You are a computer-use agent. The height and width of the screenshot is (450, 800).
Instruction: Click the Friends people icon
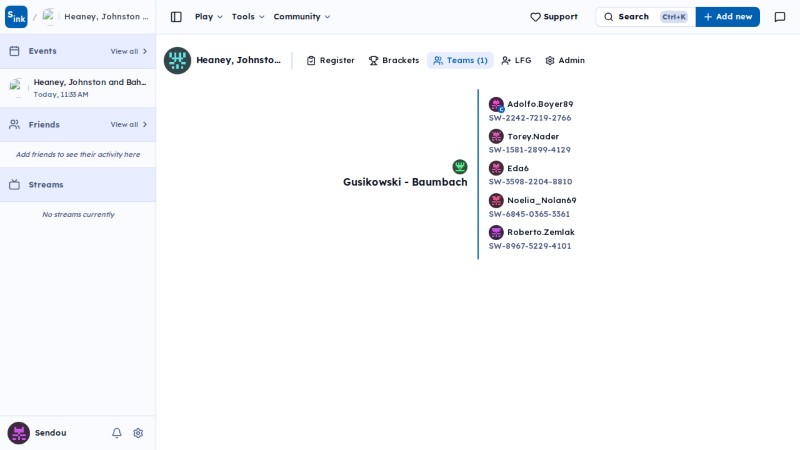pyautogui.click(x=14, y=124)
